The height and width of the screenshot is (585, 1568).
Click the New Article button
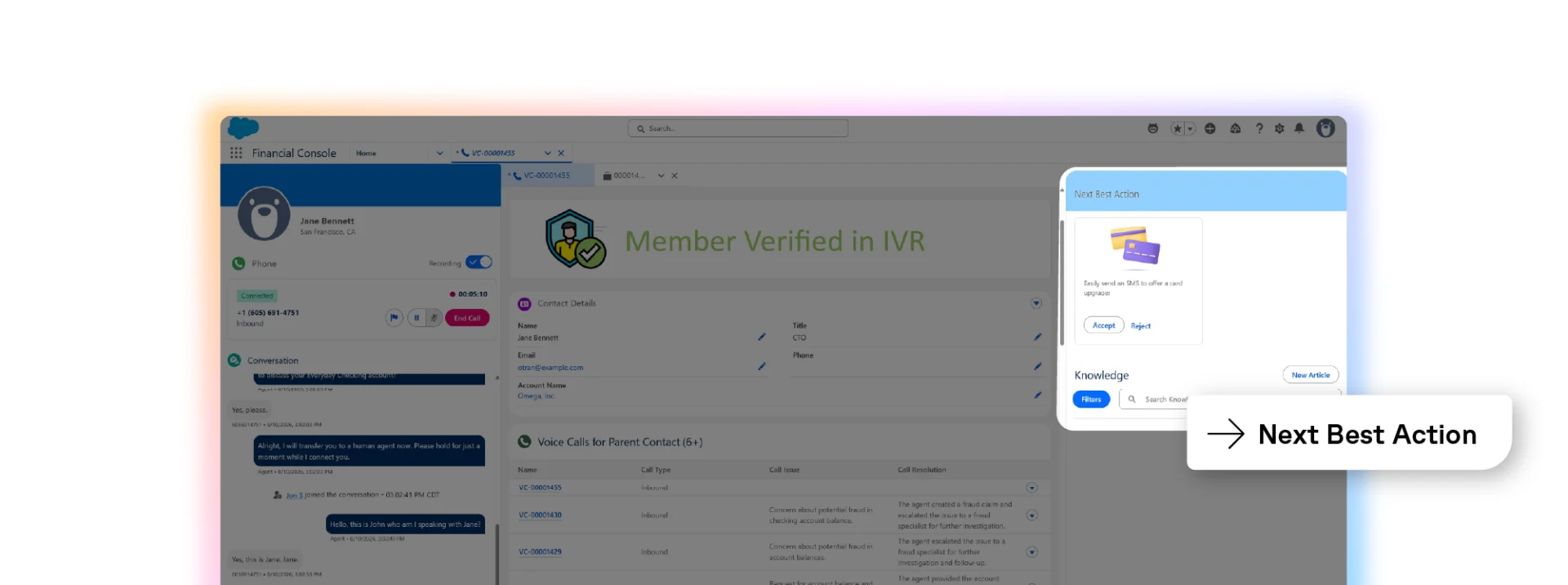[1311, 375]
